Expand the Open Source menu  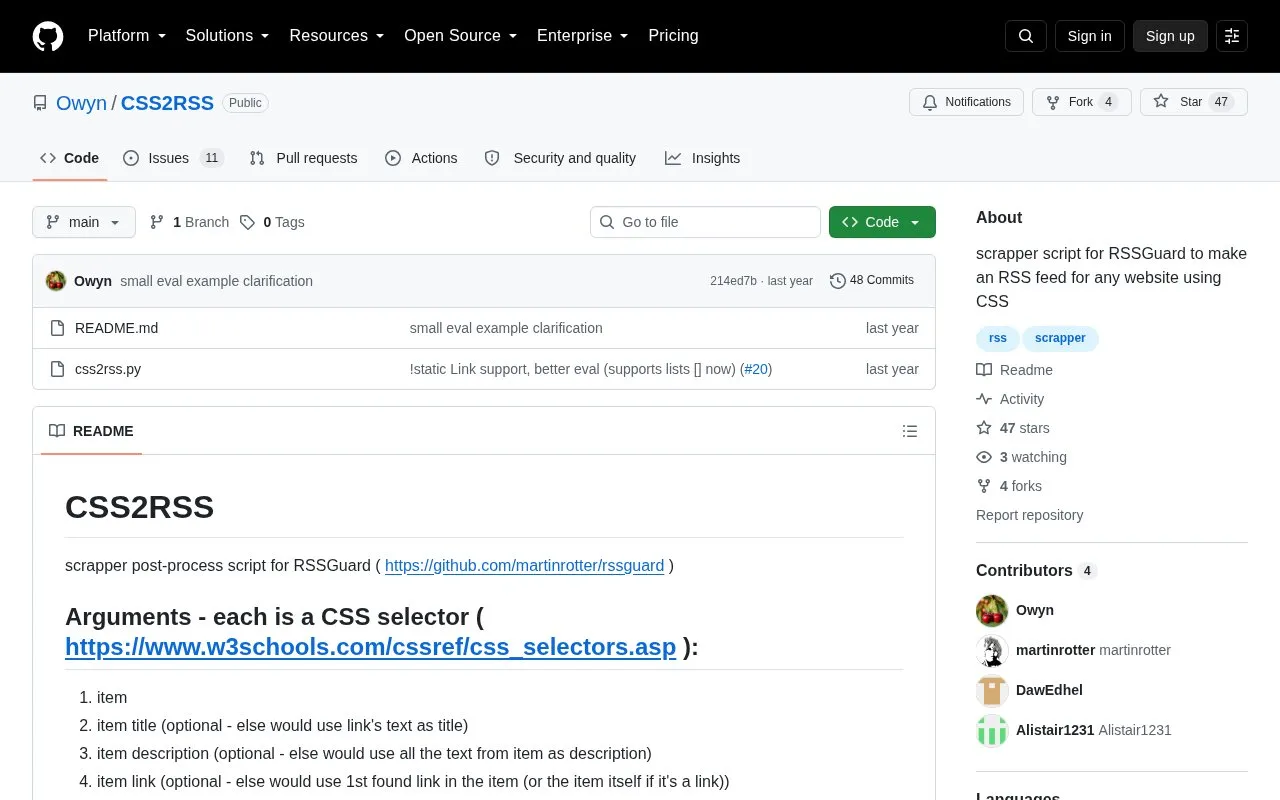pyautogui.click(x=460, y=36)
